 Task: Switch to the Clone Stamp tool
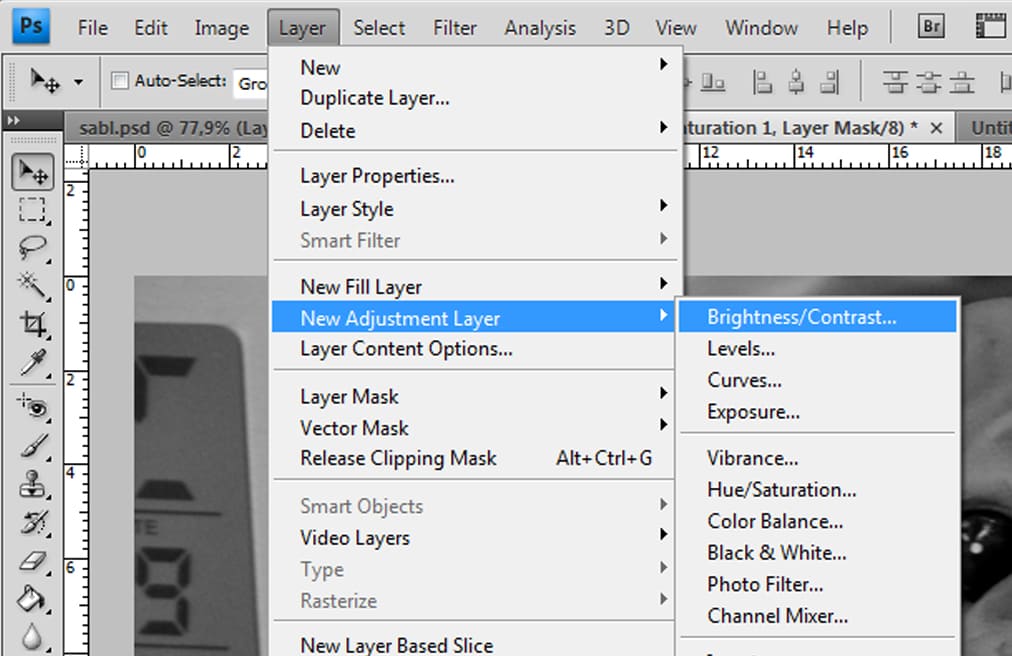(x=33, y=484)
